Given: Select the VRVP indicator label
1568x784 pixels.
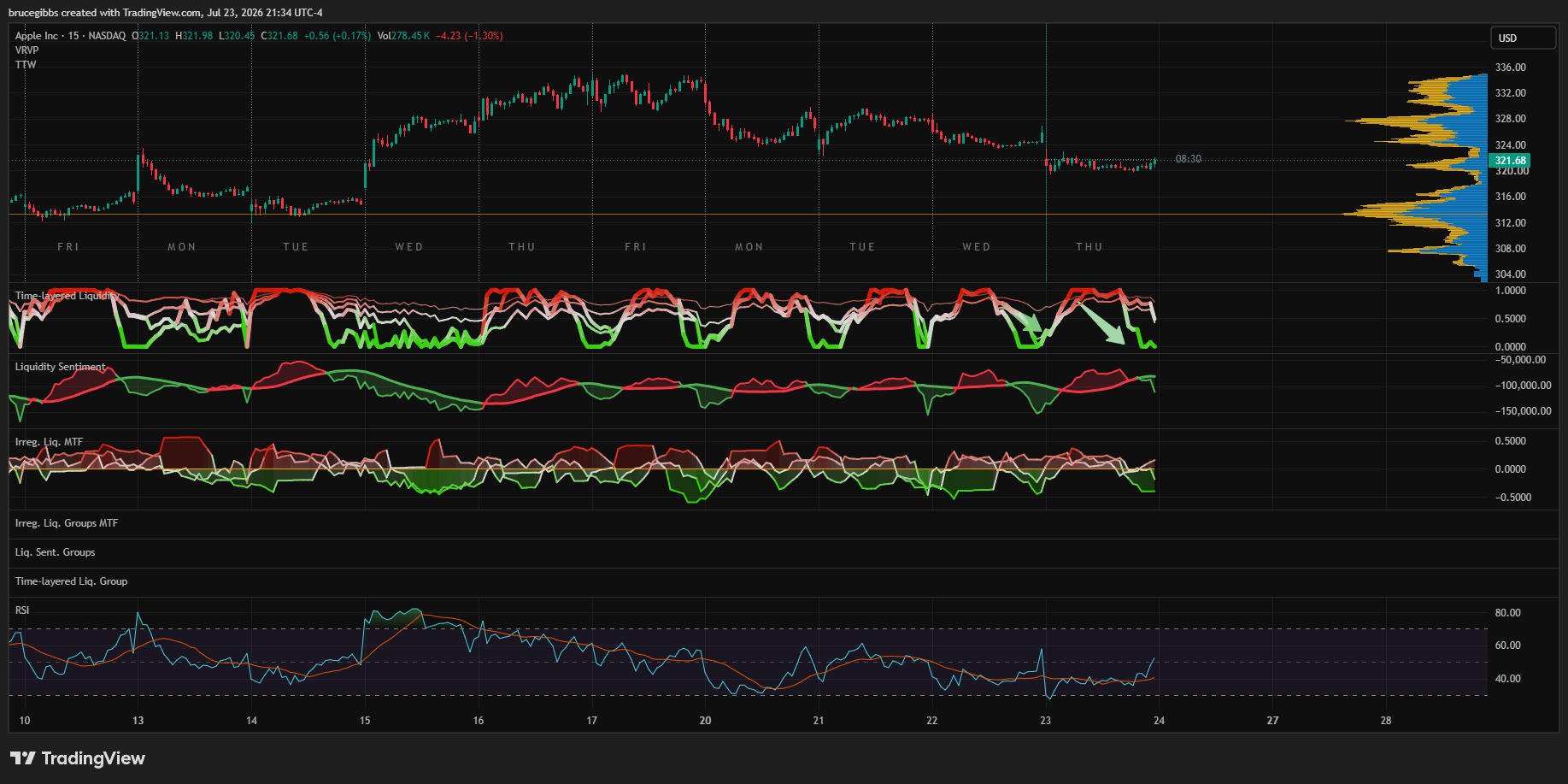Looking at the screenshot, I should coord(26,50).
